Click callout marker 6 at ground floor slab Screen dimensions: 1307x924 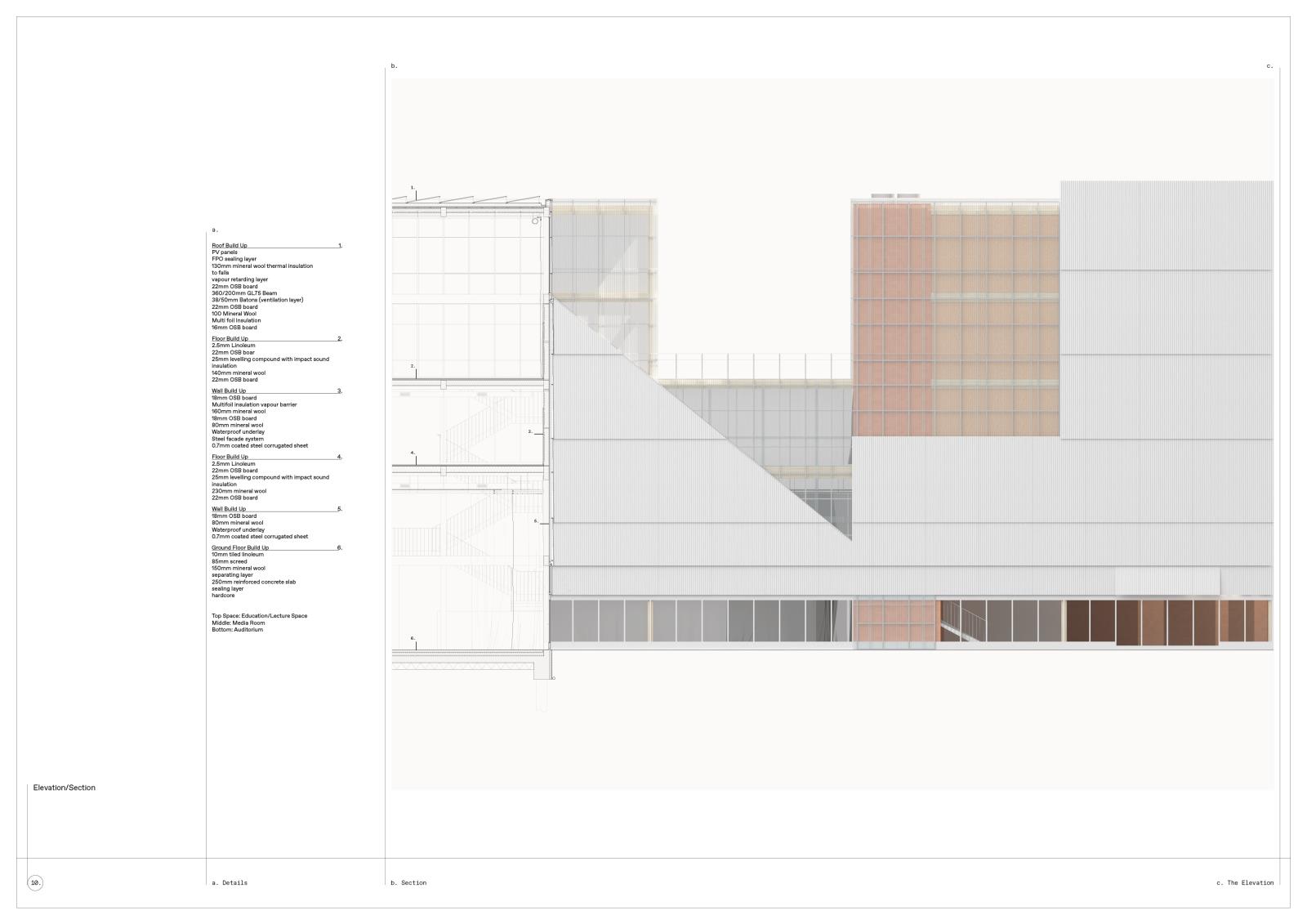pyautogui.click(x=413, y=638)
